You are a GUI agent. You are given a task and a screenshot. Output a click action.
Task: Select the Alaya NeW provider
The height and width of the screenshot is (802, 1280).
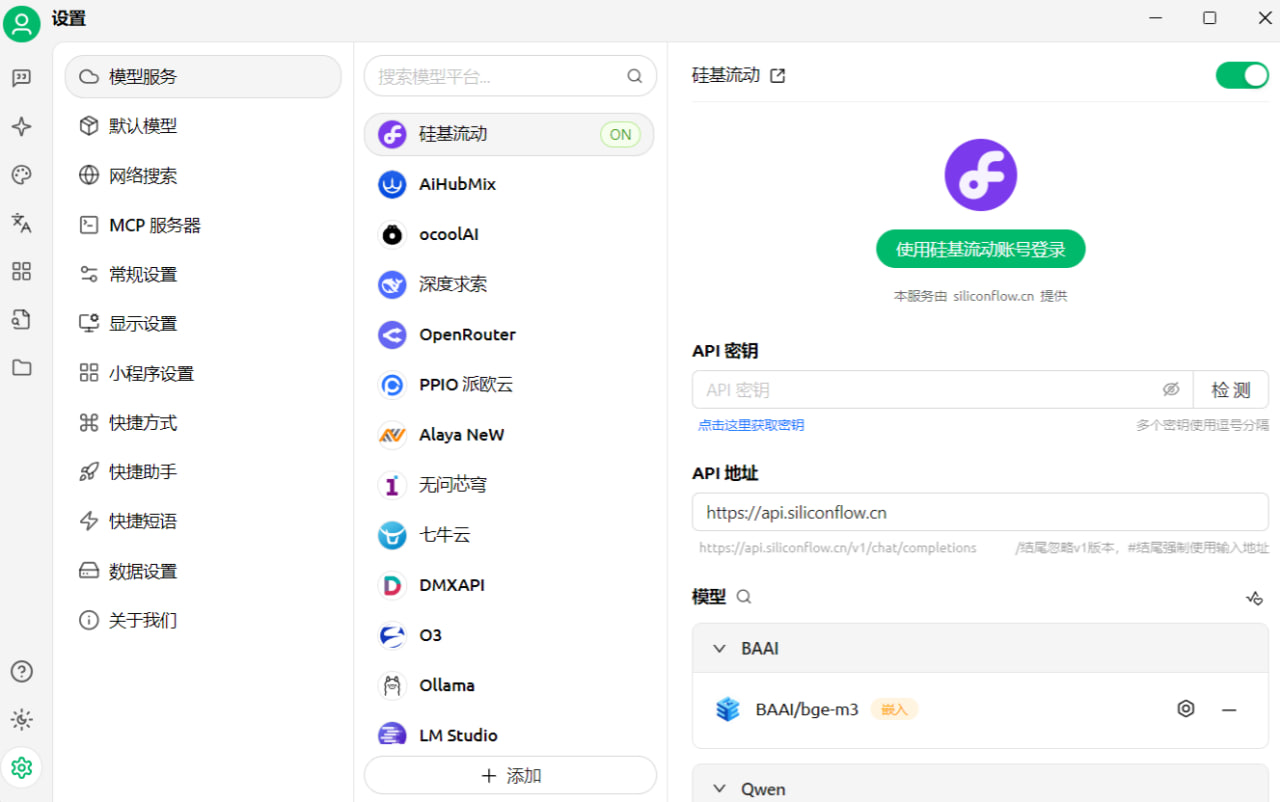pos(509,435)
